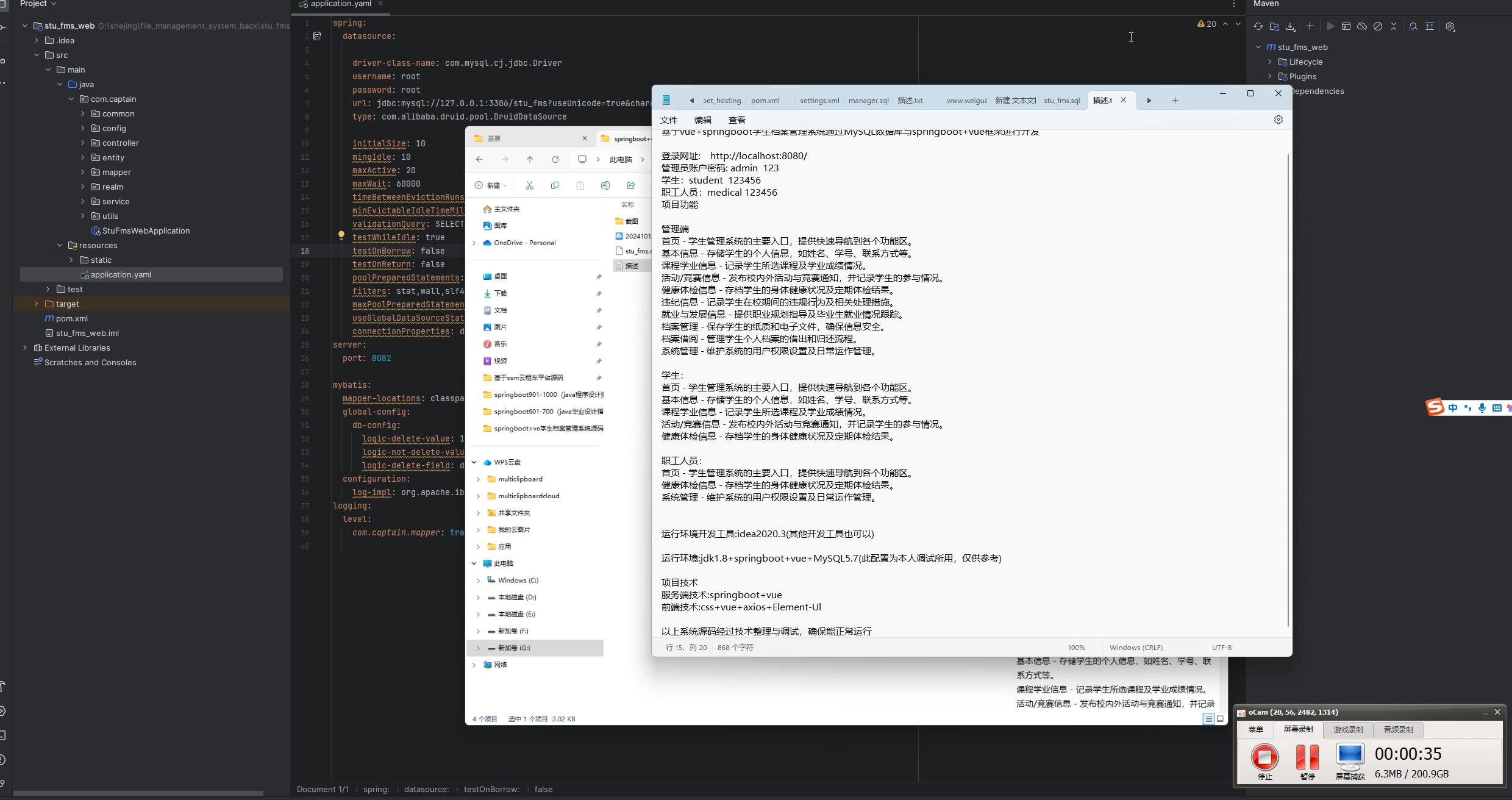The height and width of the screenshot is (800, 1512).
Task: Switch to pom.xml tab in Notepad
Action: pyautogui.click(x=765, y=101)
